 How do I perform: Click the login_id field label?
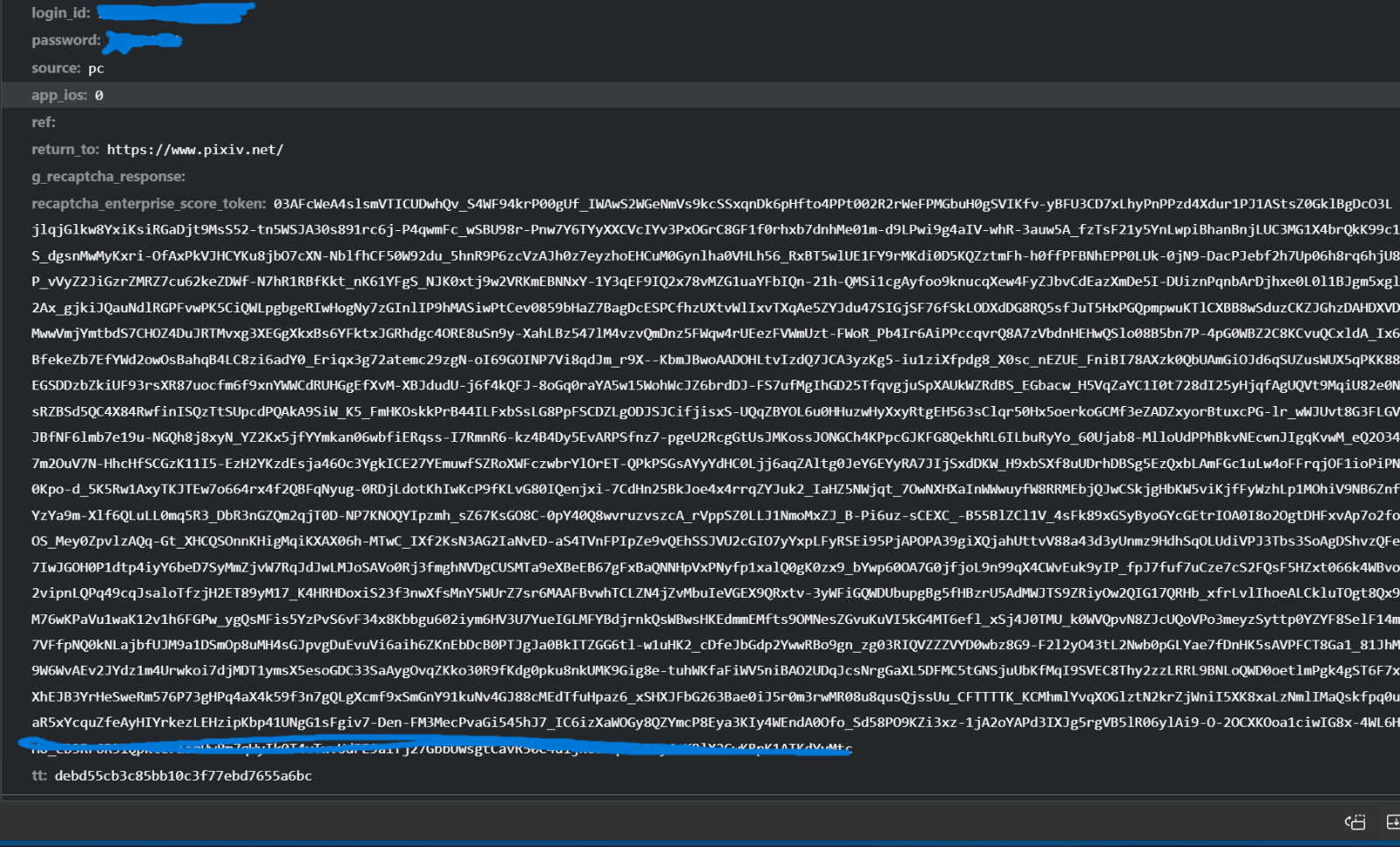click(60, 13)
